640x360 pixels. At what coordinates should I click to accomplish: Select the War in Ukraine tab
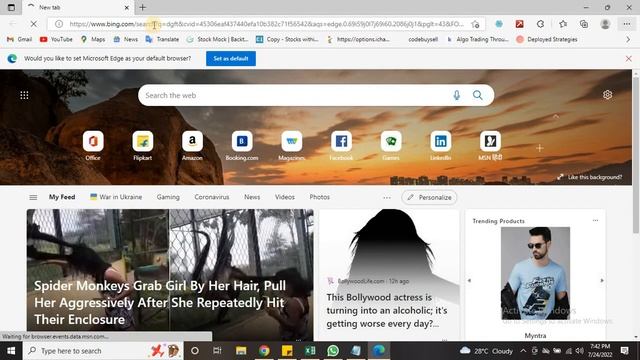[116, 197]
